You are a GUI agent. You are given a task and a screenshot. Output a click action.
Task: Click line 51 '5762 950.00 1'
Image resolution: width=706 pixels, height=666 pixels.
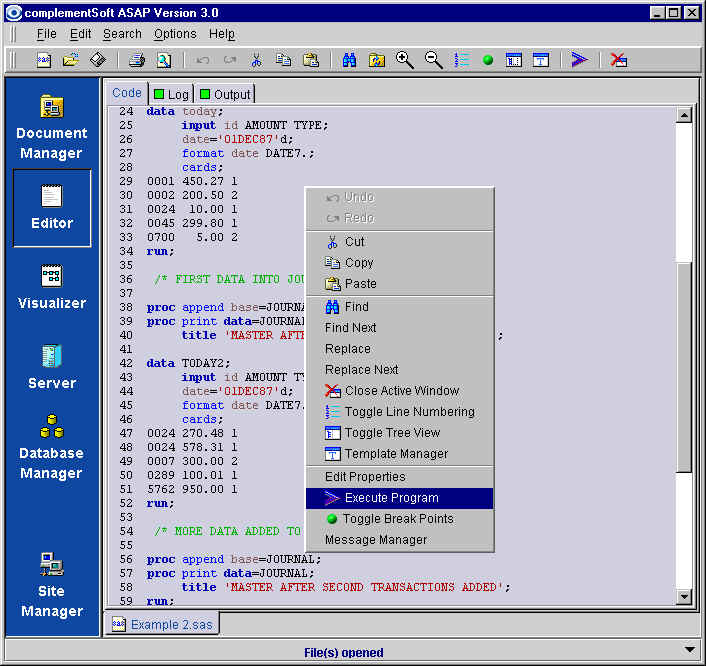coord(192,489)
